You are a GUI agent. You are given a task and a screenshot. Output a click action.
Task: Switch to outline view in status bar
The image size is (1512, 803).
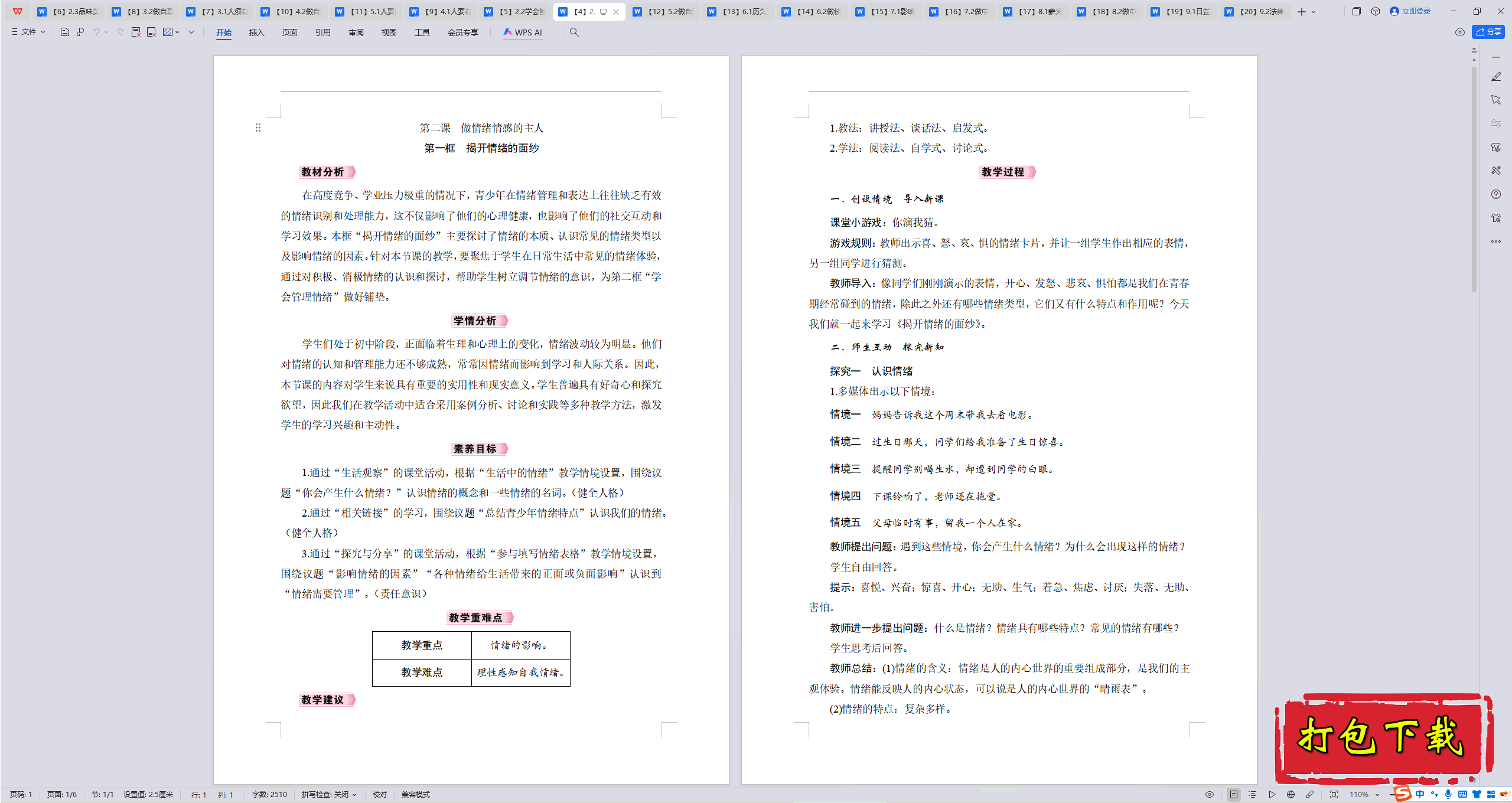click(1252, 795)
